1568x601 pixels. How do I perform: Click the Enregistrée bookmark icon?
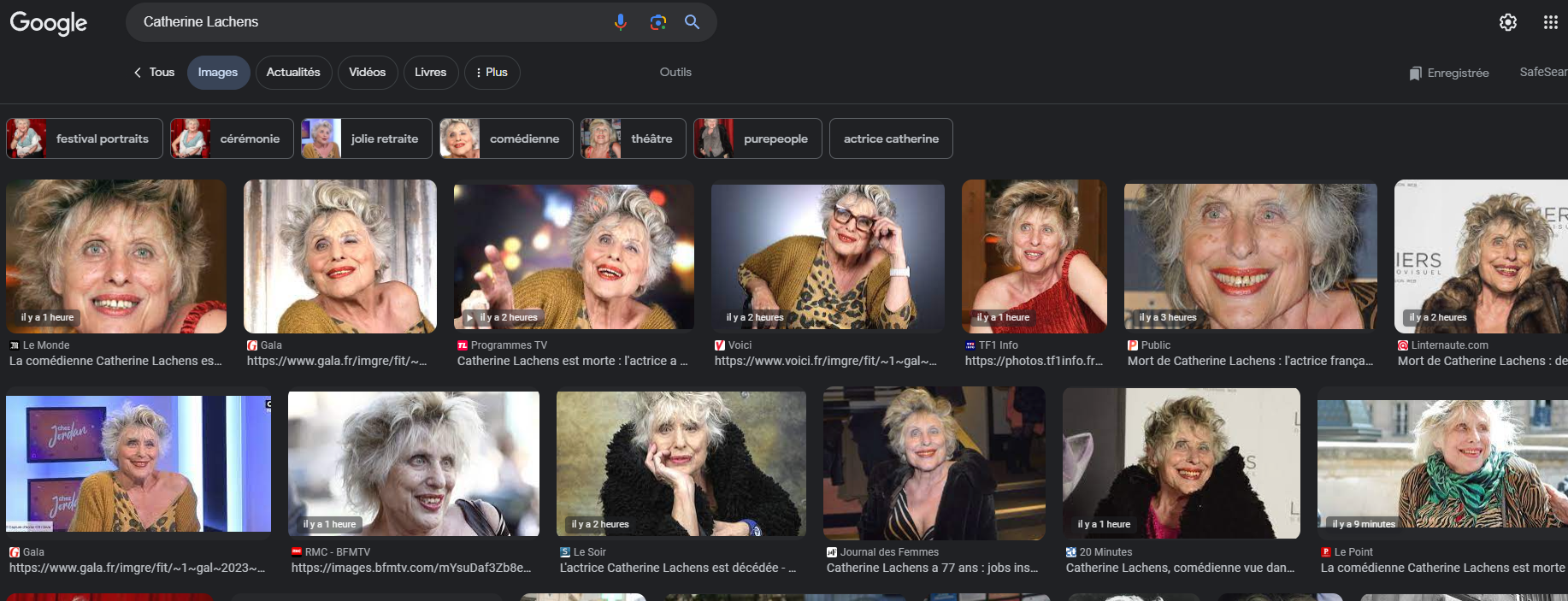pyautogui.click(x=1415, y=74)
